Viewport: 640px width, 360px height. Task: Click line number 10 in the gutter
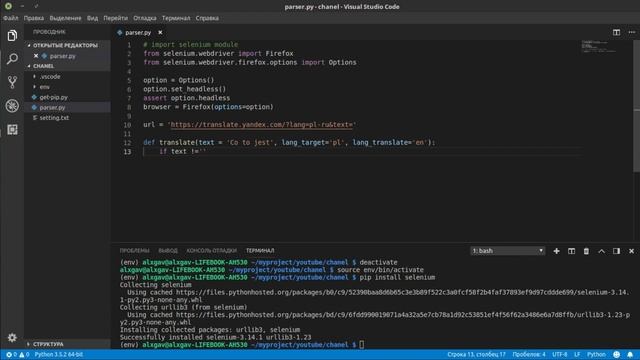[x=127, y=125]
